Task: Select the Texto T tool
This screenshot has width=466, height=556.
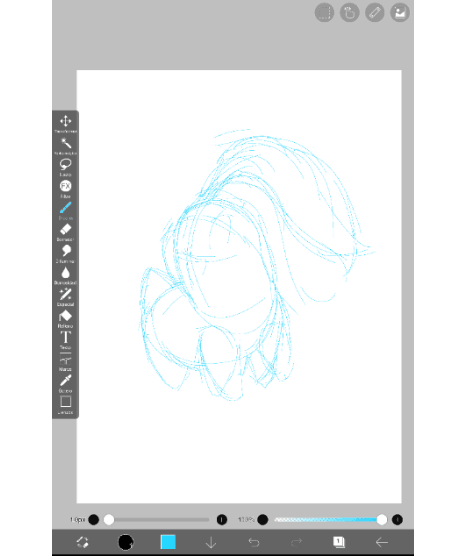Action: point(66,340)
